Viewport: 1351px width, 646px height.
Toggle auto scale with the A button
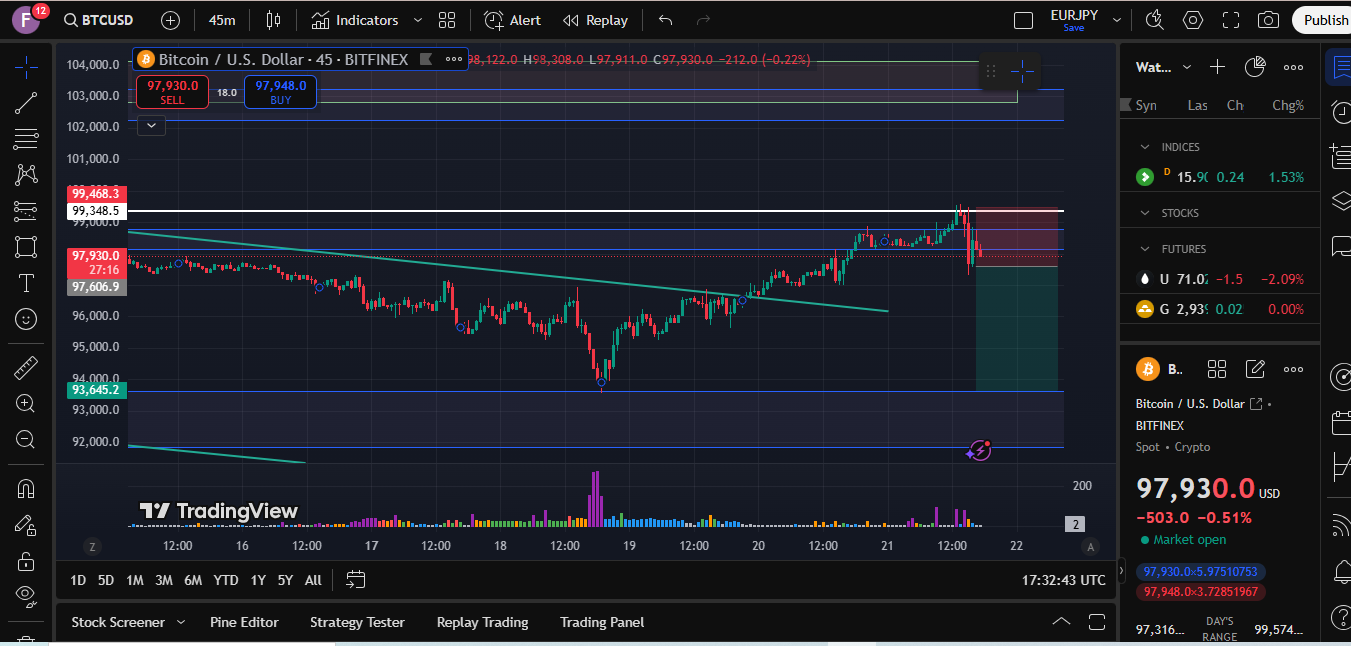point(1091,546)
